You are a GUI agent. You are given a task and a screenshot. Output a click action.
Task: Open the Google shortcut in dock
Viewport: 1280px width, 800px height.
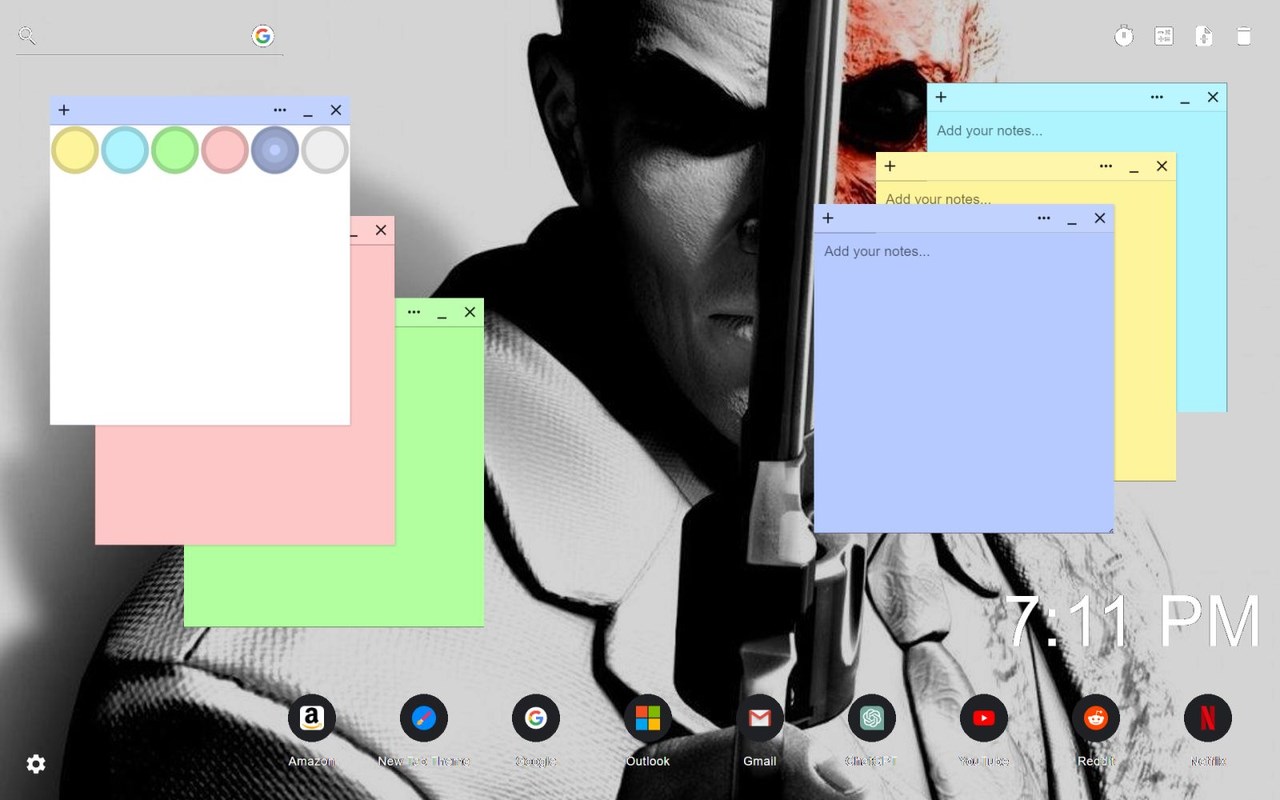[536, 718]
